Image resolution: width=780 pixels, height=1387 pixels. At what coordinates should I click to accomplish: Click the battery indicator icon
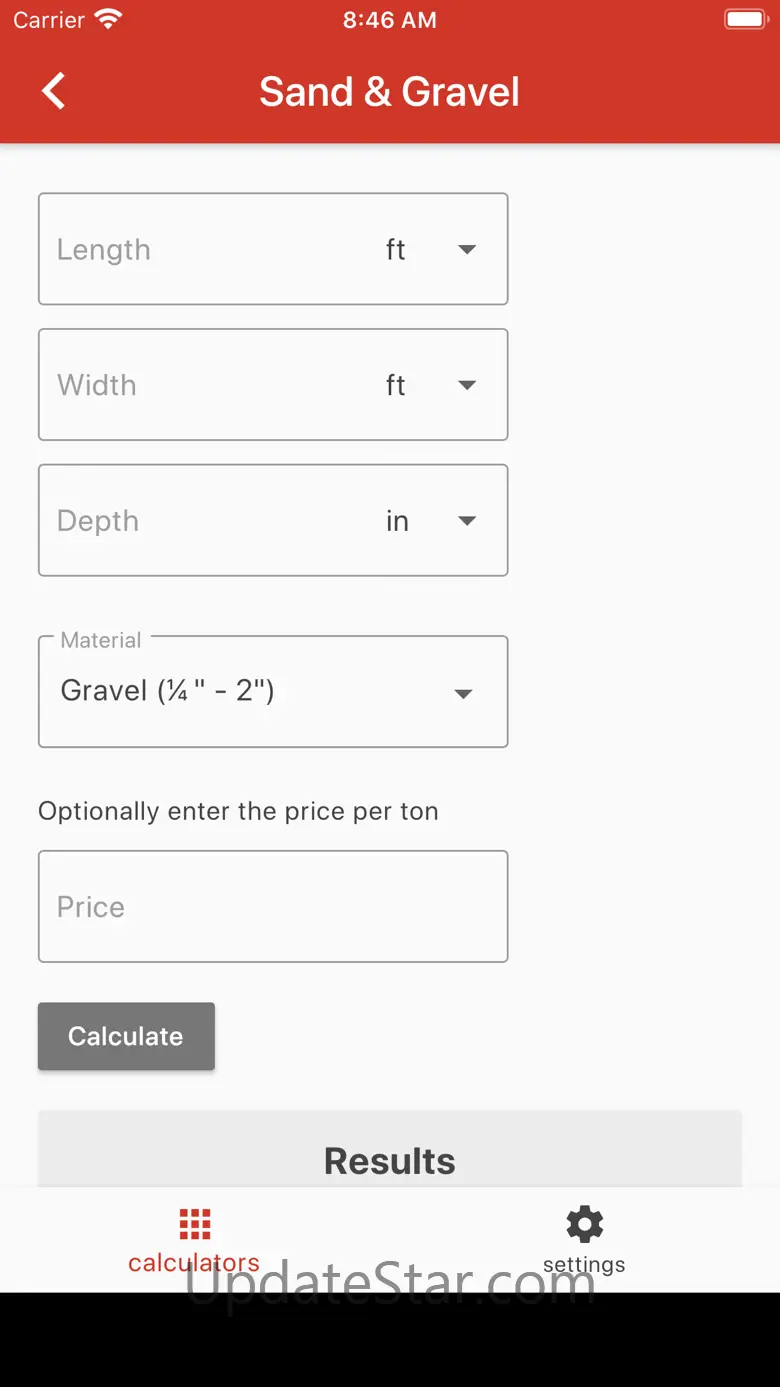[x=745, y=19]
